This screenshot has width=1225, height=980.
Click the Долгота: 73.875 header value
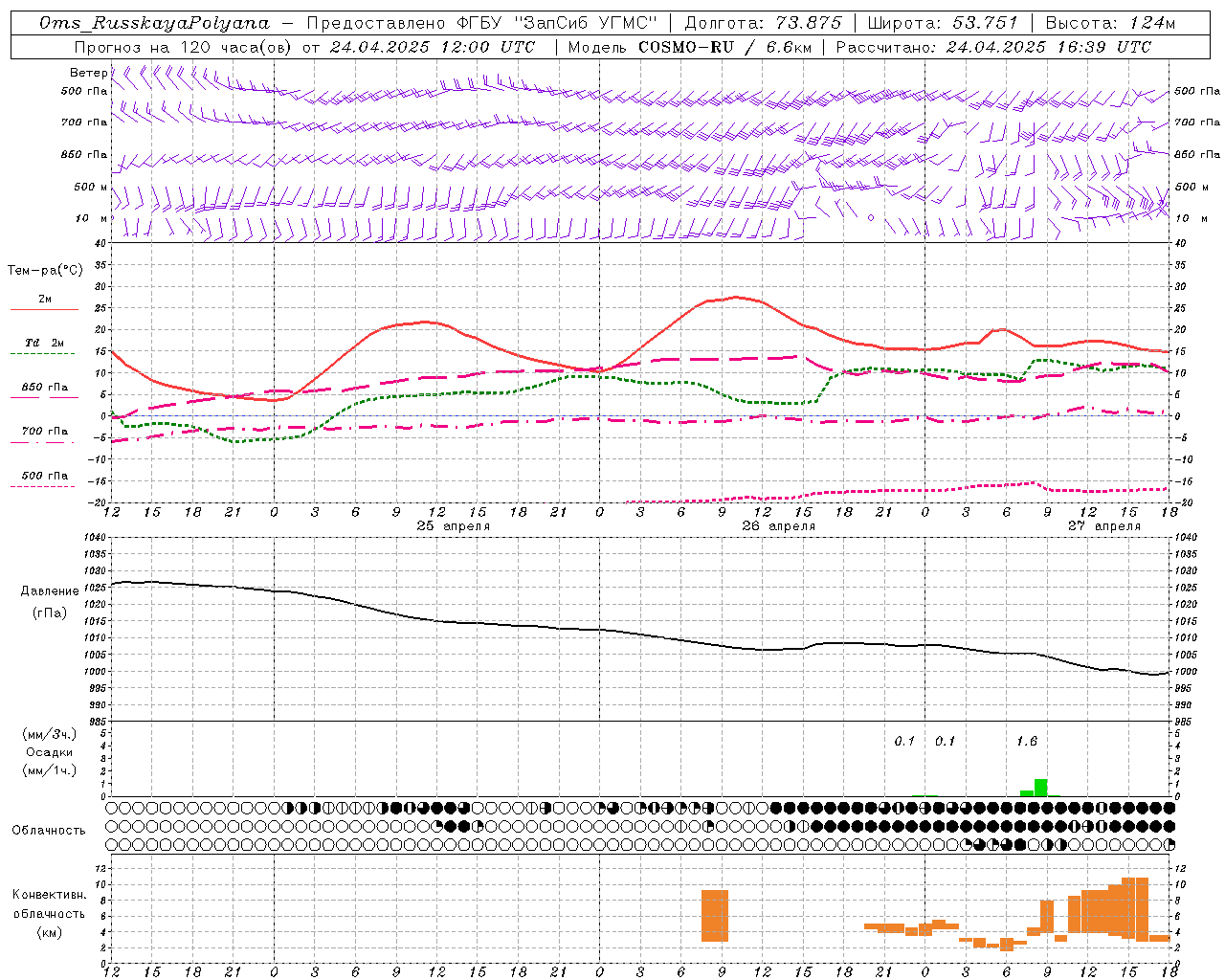coord(763,23)
